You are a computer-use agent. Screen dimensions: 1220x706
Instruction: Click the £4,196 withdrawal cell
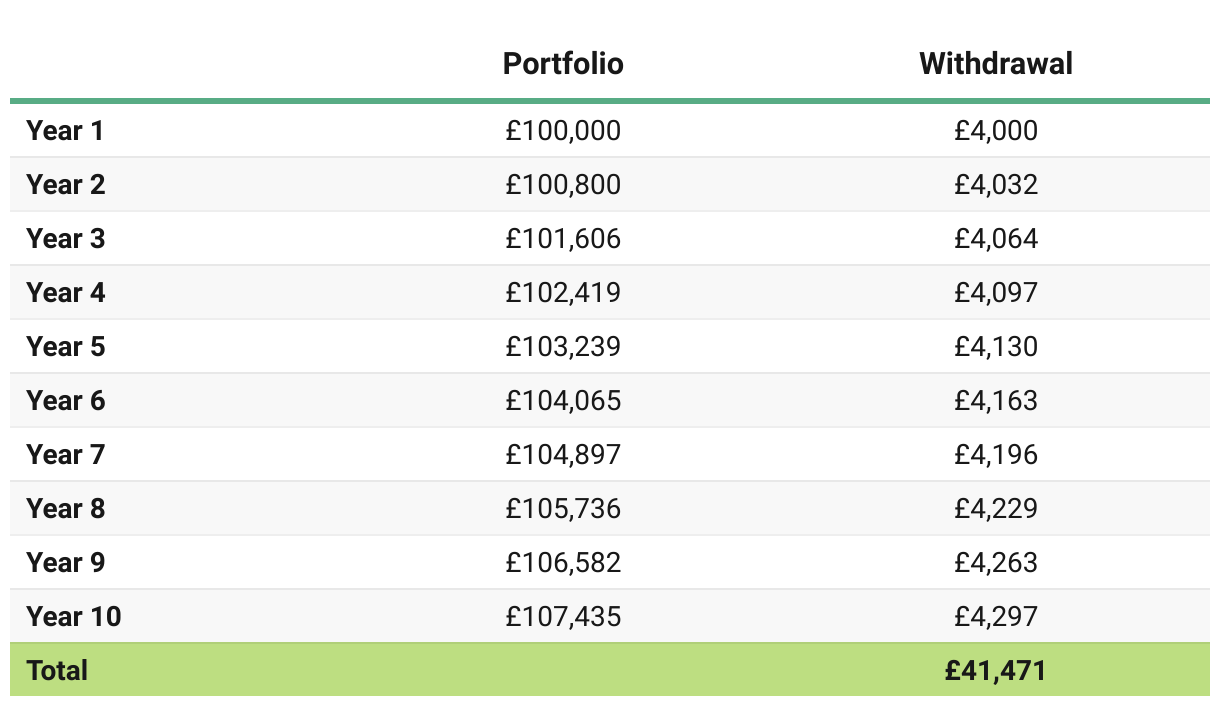tap(995, 455)
